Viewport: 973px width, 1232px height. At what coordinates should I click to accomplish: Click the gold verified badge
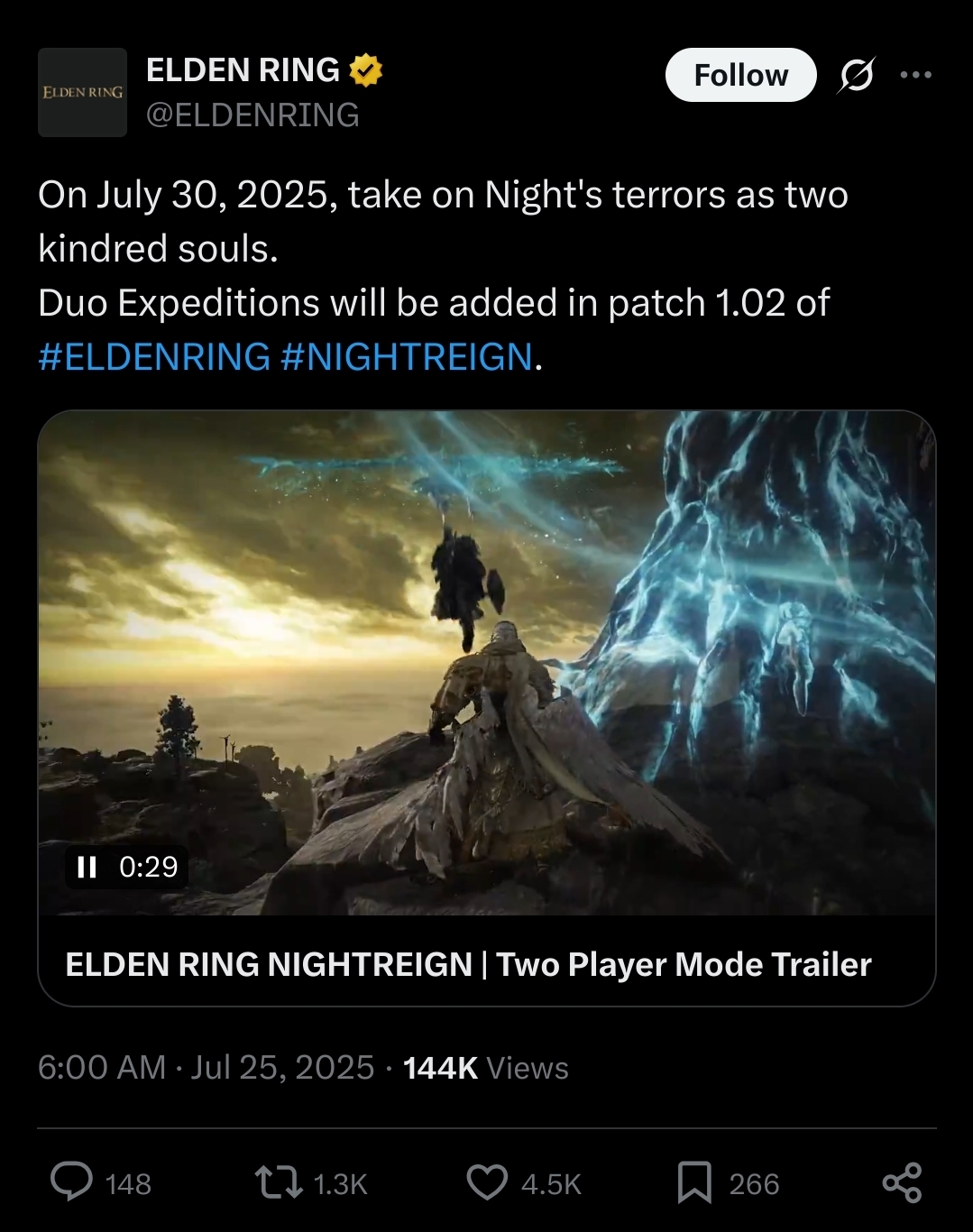point(365,70)
